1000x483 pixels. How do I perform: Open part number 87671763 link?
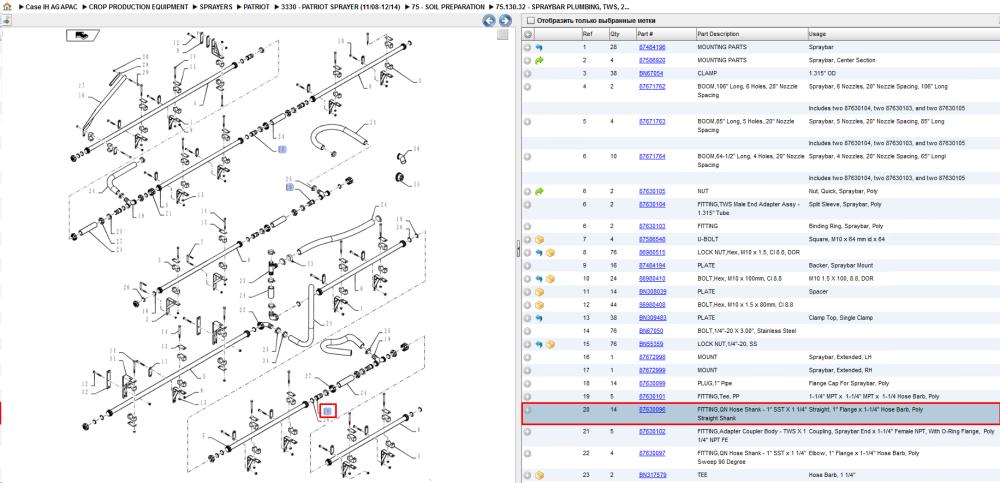click(652, 121)
